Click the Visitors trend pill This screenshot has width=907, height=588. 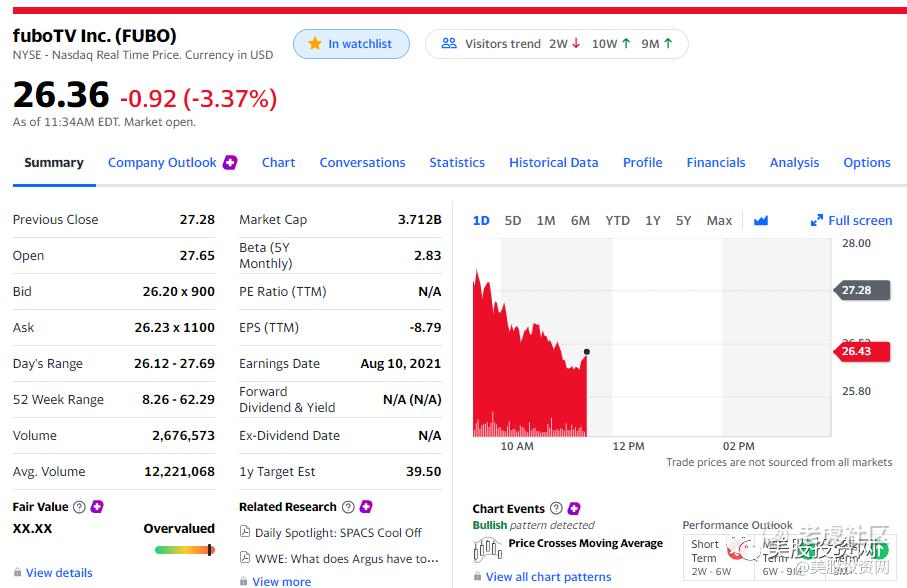556,44
